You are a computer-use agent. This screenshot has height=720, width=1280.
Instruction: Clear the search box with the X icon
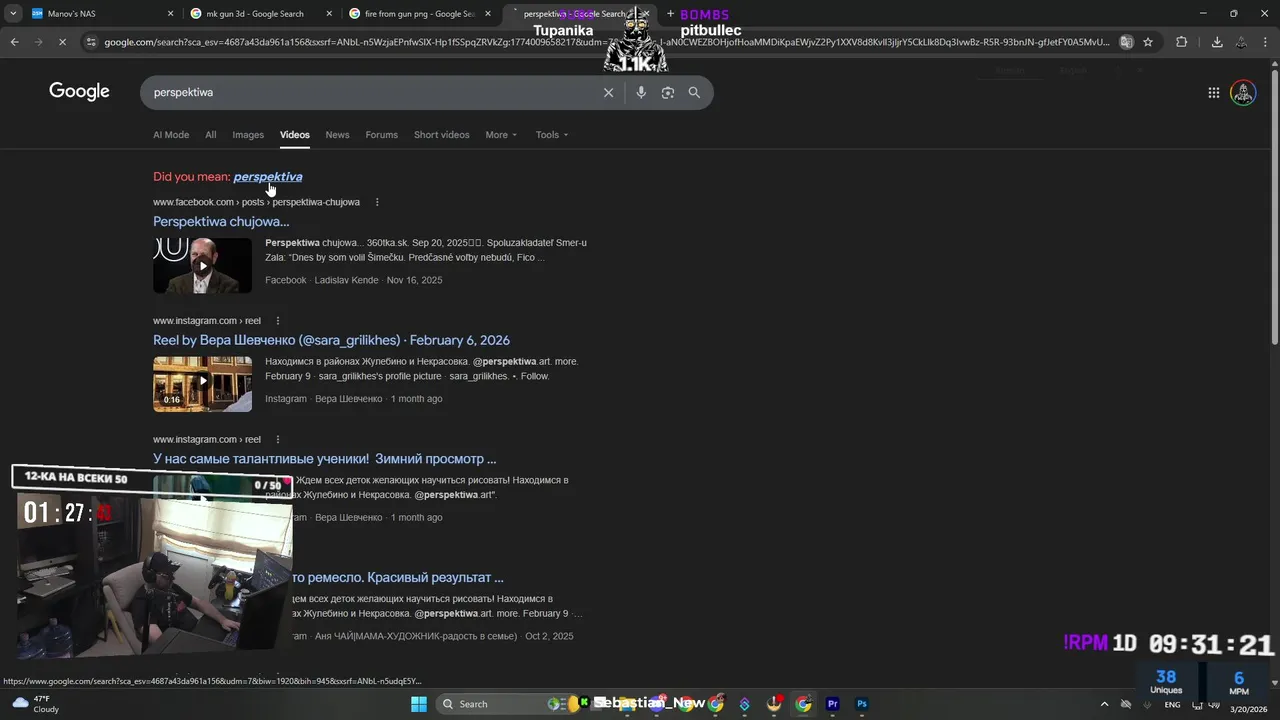[608, 92]
